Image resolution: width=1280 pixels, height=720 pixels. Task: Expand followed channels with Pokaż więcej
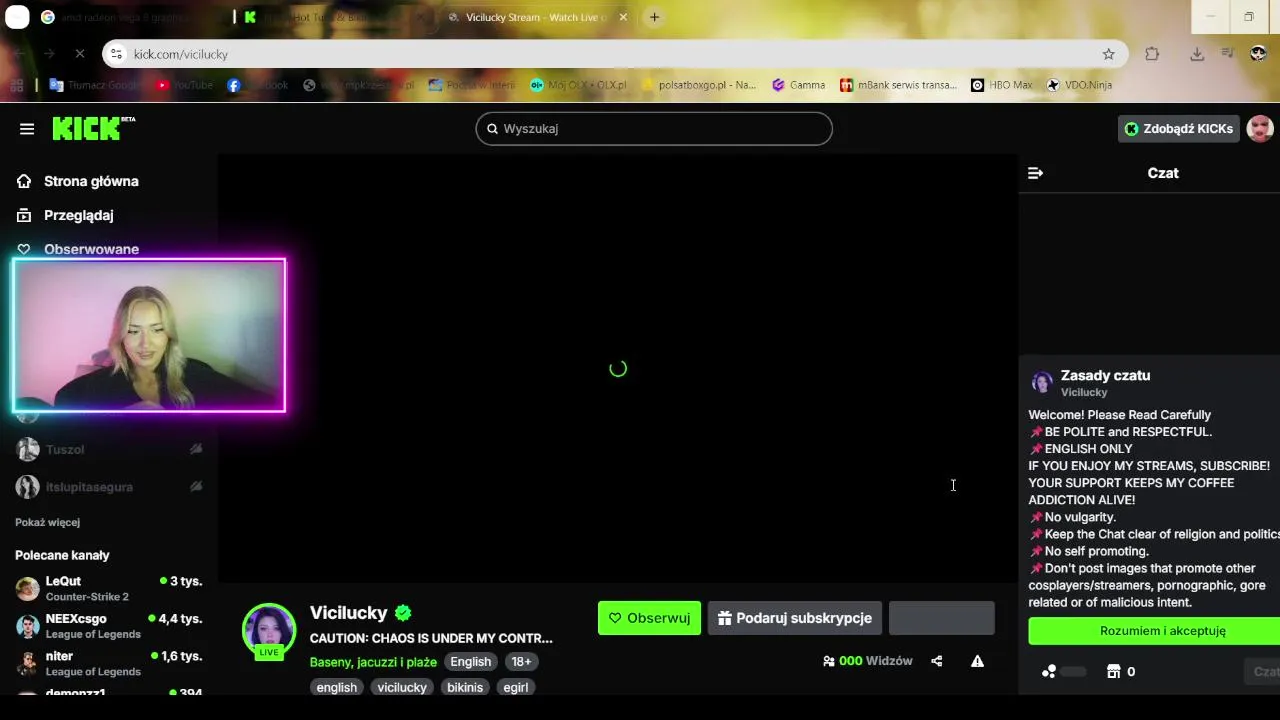tap(47, 522)
